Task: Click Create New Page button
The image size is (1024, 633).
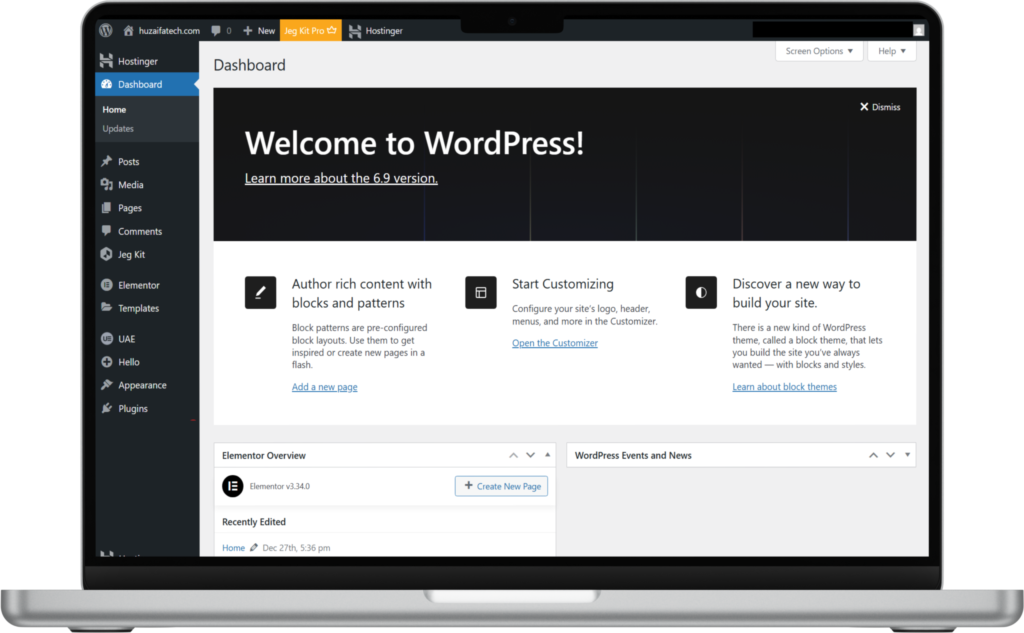Action: (502, 486)
